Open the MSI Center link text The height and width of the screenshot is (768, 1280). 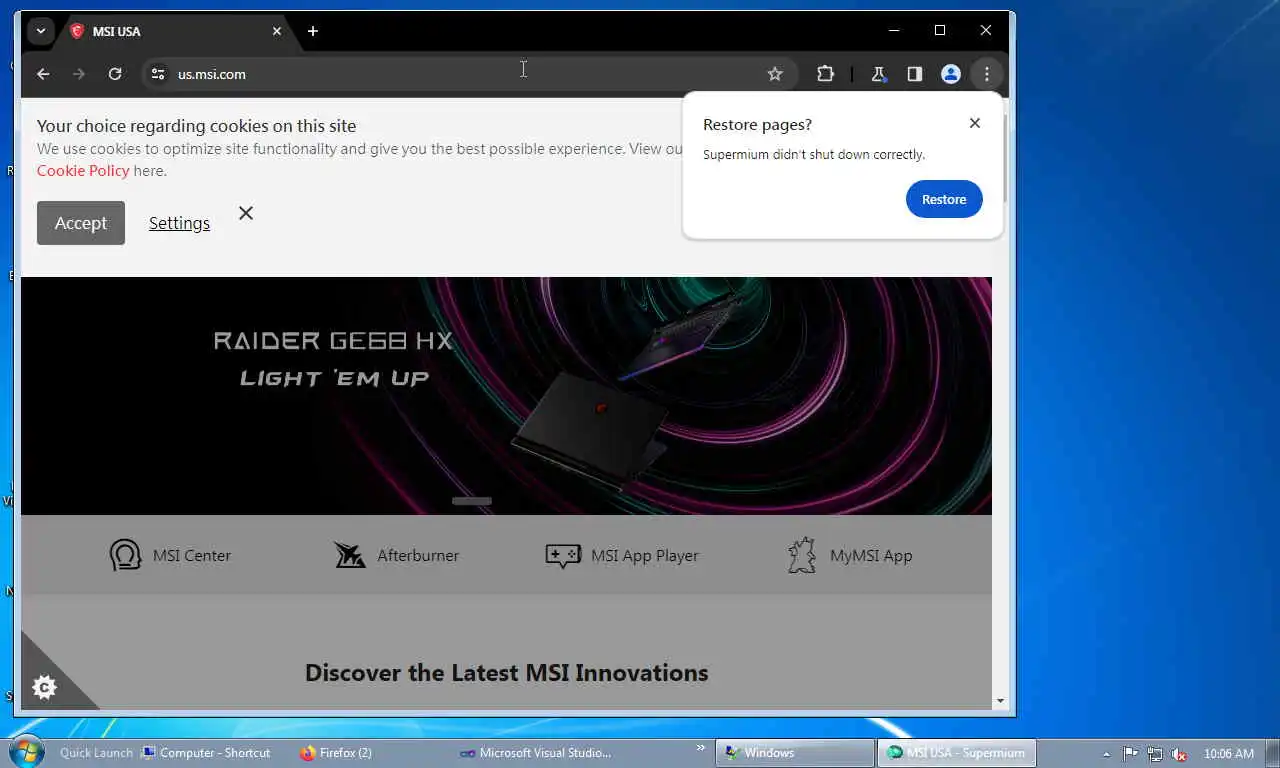[192, 556]
